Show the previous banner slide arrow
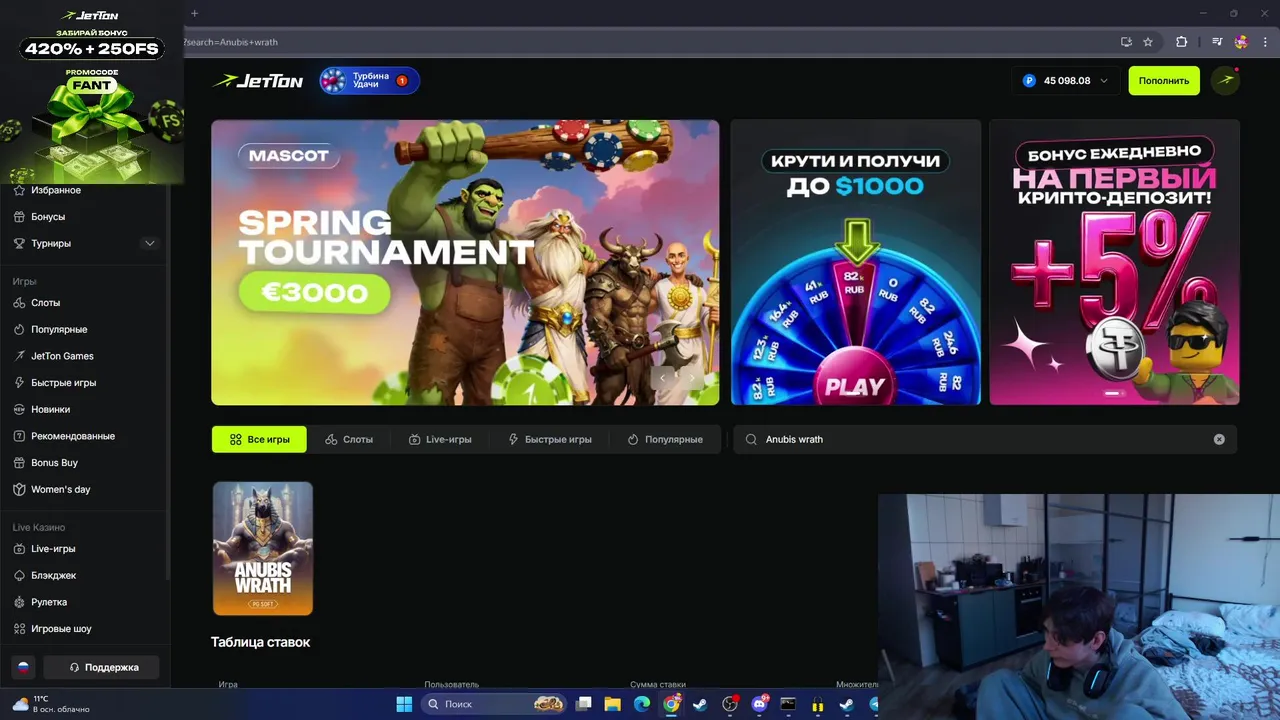 click(x=662, y=378)
